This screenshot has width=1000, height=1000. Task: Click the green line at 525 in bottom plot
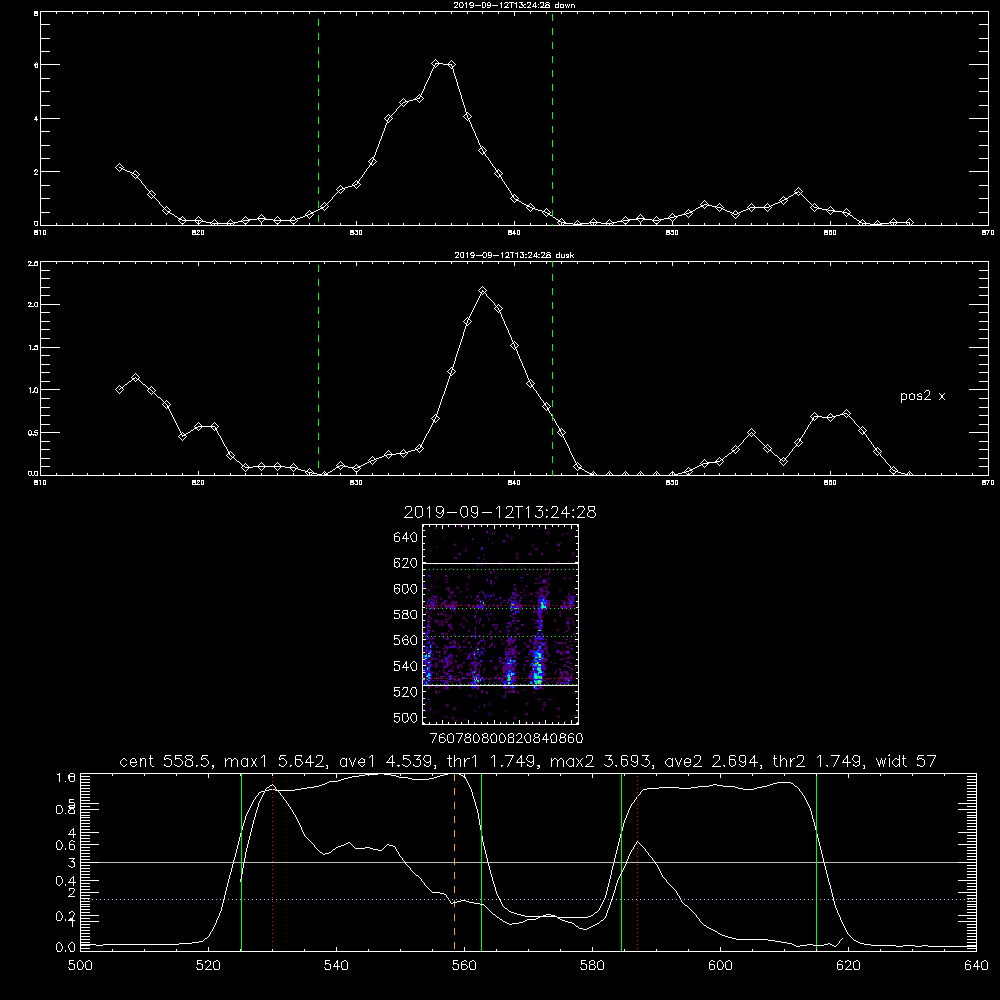tap(241, 861)
